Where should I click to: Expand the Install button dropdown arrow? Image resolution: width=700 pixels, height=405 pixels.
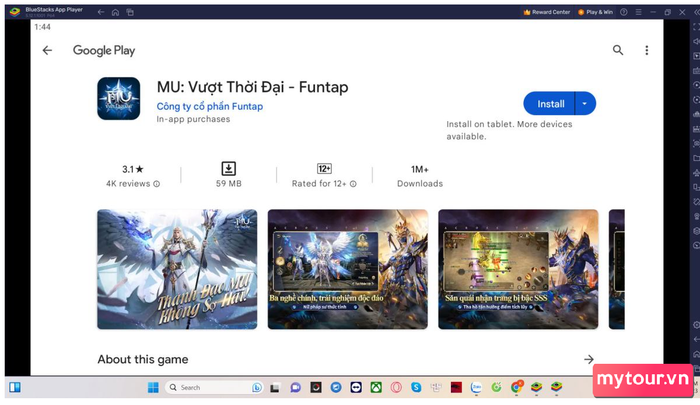coord(585,104)
